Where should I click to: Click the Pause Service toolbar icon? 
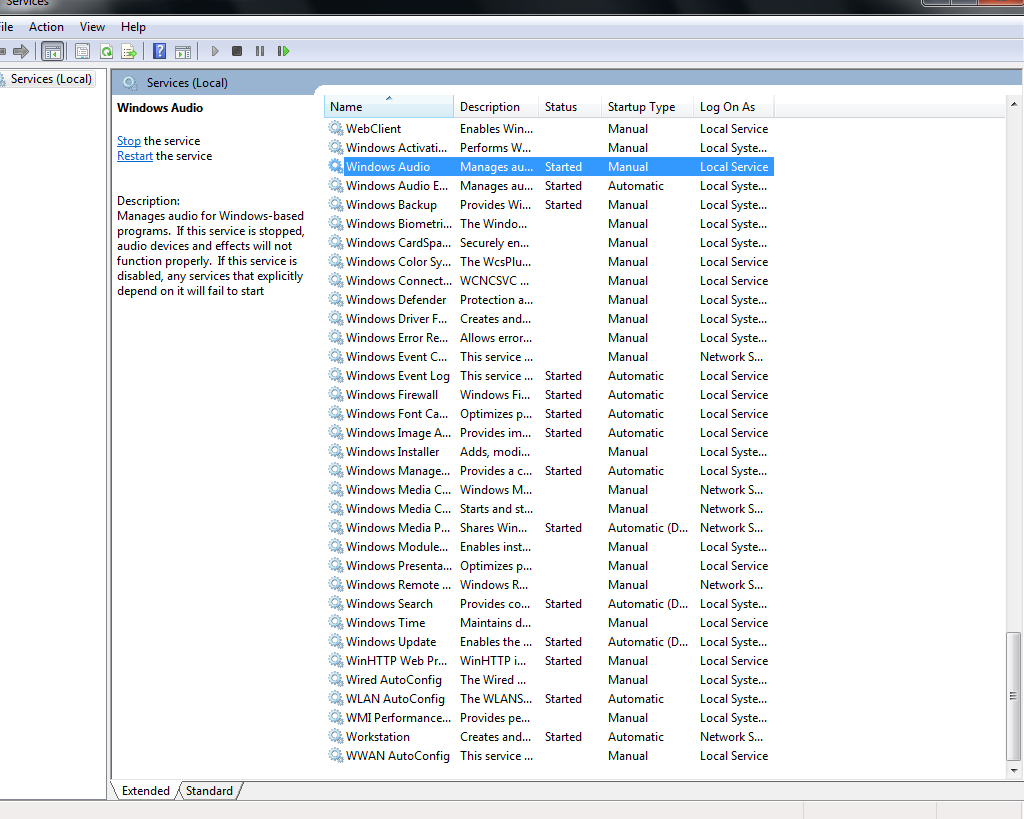point(260,51)
